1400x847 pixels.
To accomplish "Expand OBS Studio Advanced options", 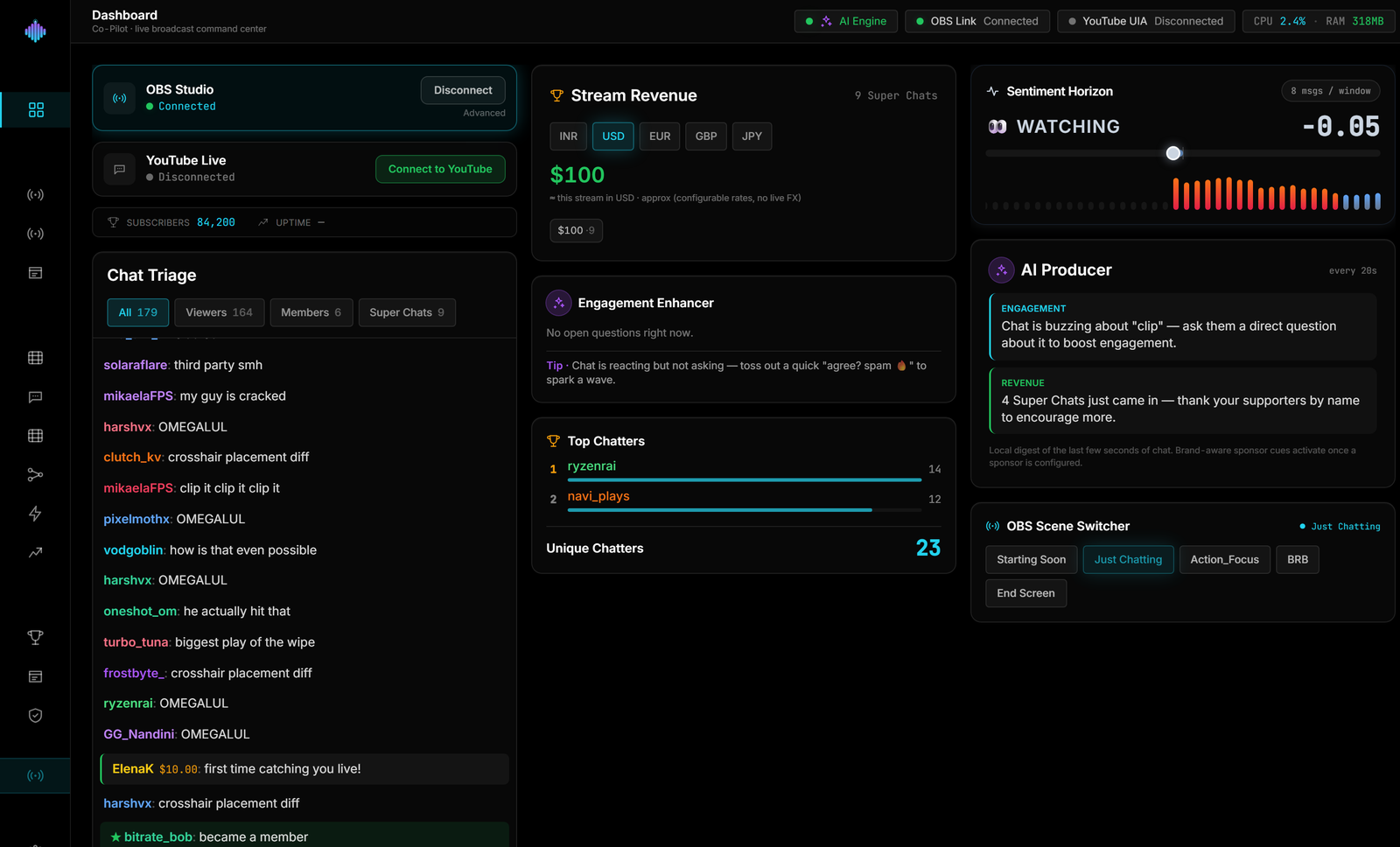I will (484, 113).
